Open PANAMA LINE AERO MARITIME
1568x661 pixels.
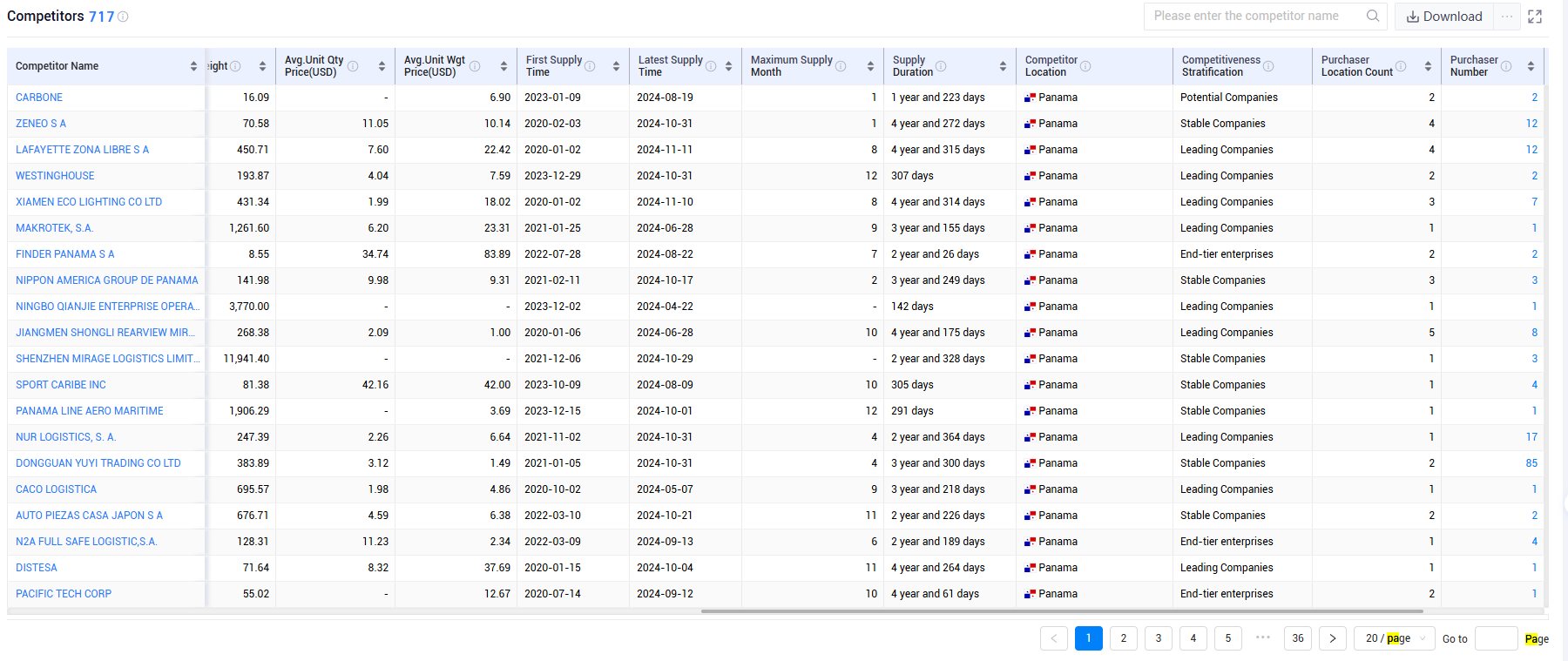coord(90,411)
